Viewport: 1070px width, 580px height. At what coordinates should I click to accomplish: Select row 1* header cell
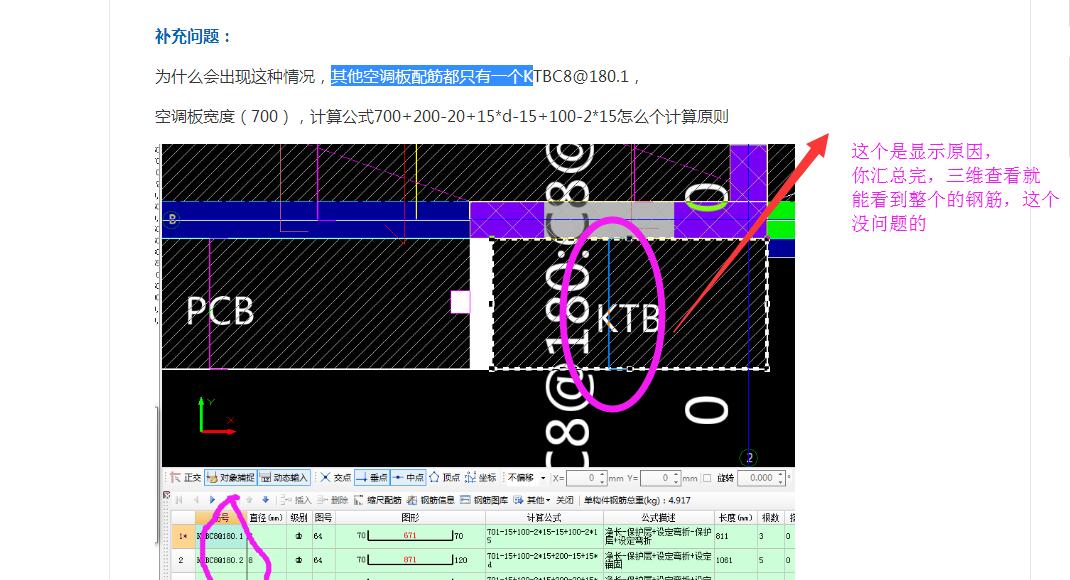(182, 536)
